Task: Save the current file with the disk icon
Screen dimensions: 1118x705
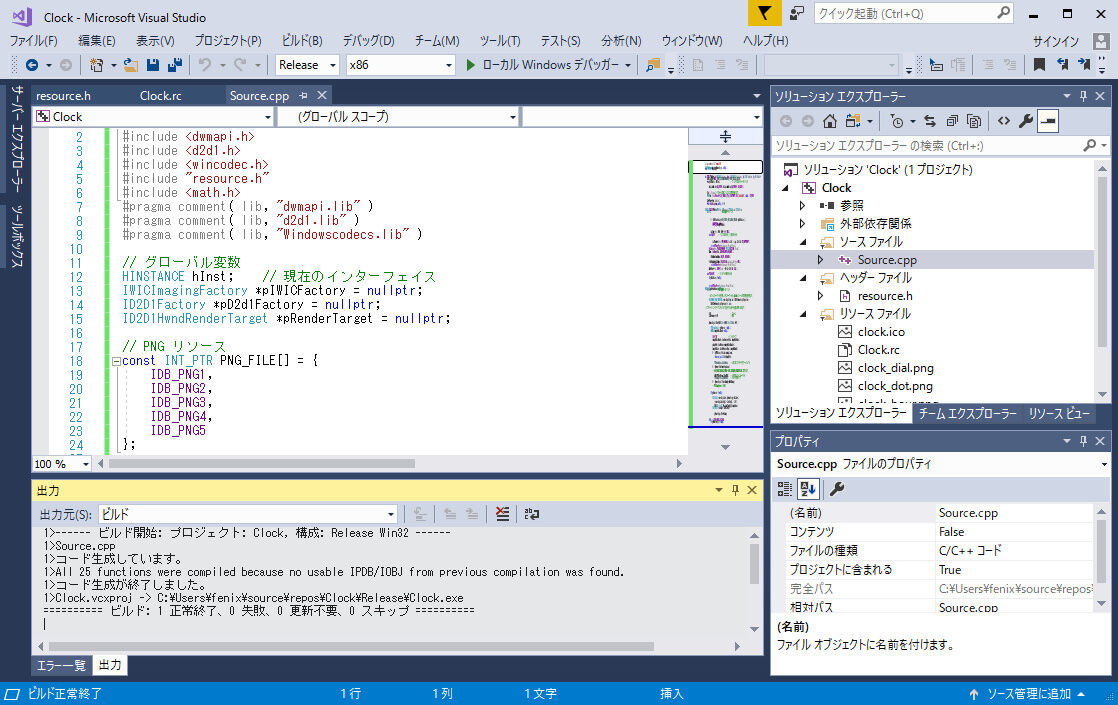Action: coord(153,65)
